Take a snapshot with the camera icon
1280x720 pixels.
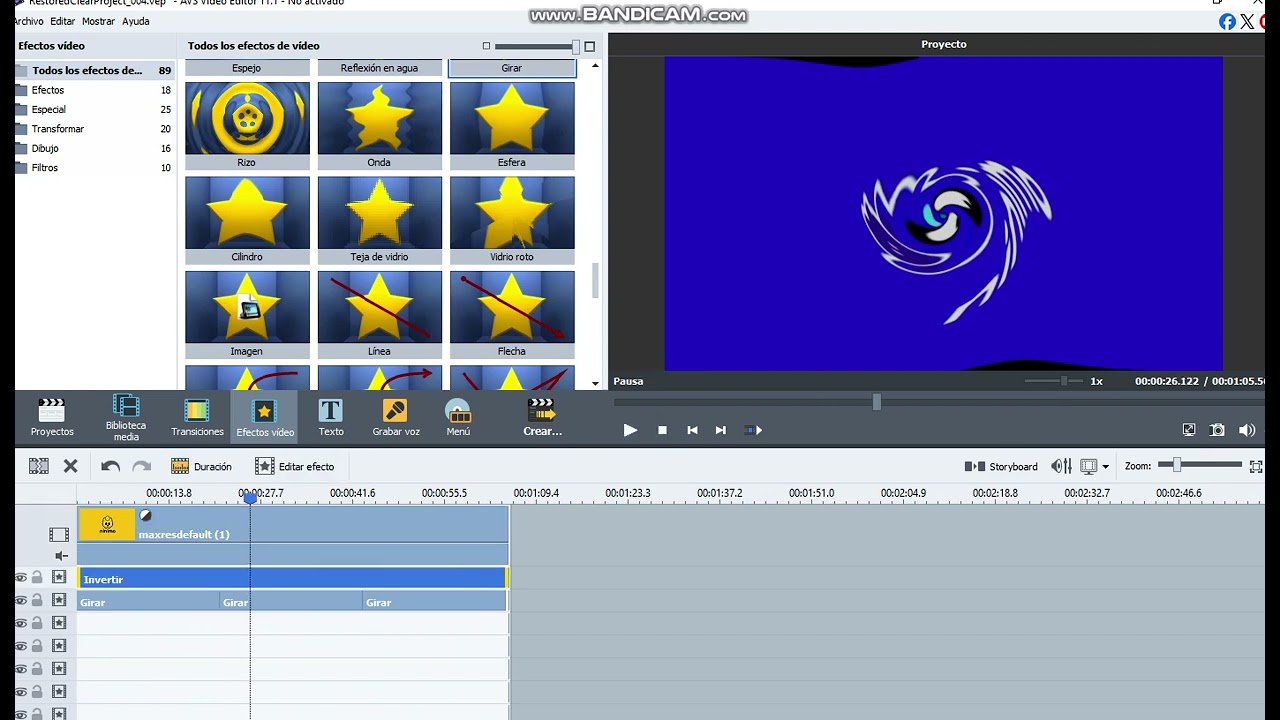pyautogui.click(x=1217, y=430)
